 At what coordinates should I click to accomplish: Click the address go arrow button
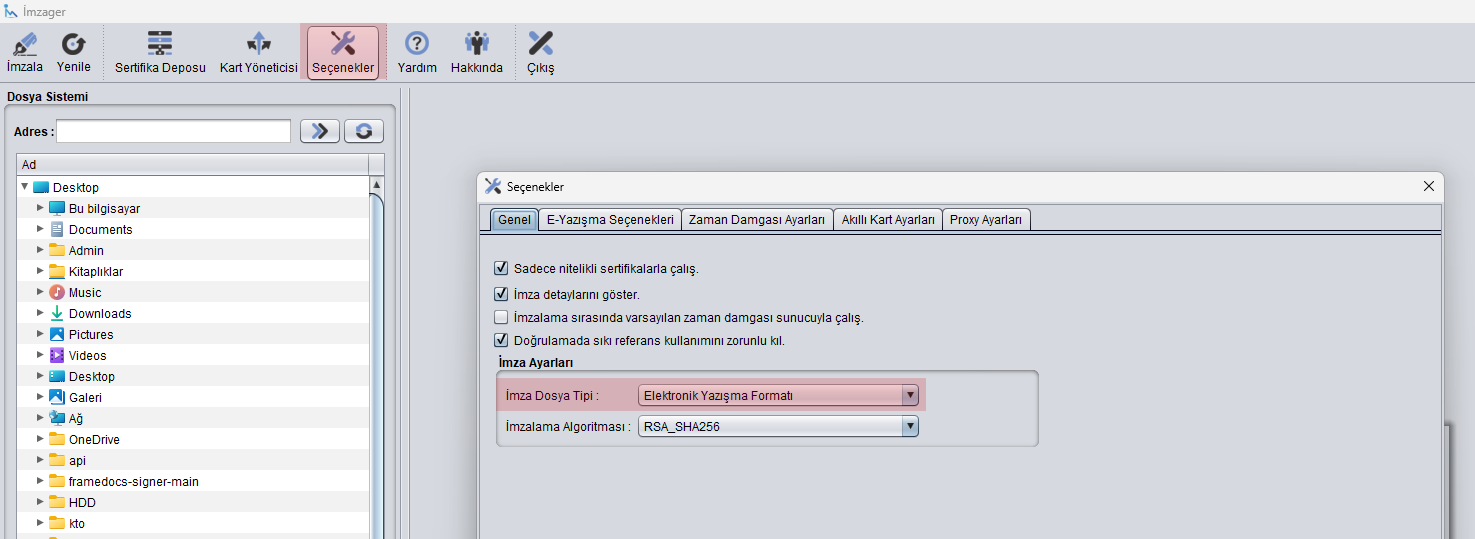coord(320,131)
